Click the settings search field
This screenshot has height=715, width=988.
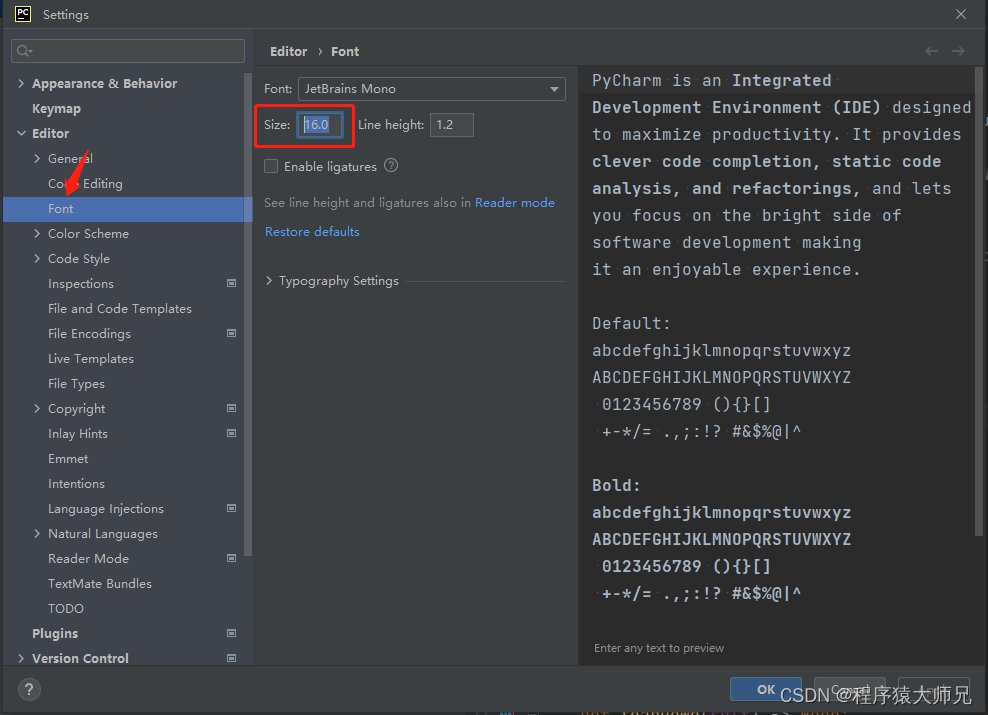click(128, 51)
